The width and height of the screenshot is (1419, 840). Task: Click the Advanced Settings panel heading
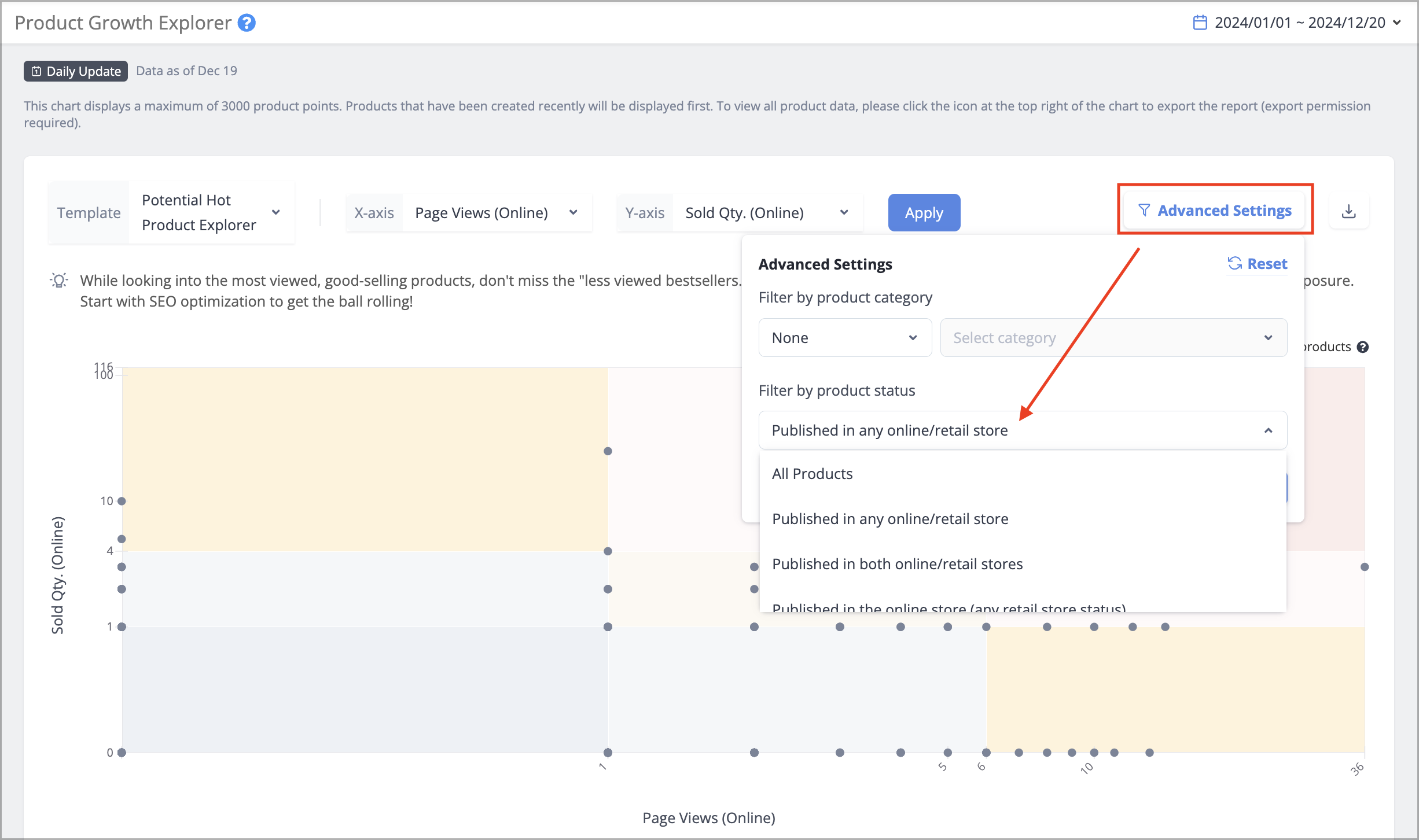click(825, 264)
